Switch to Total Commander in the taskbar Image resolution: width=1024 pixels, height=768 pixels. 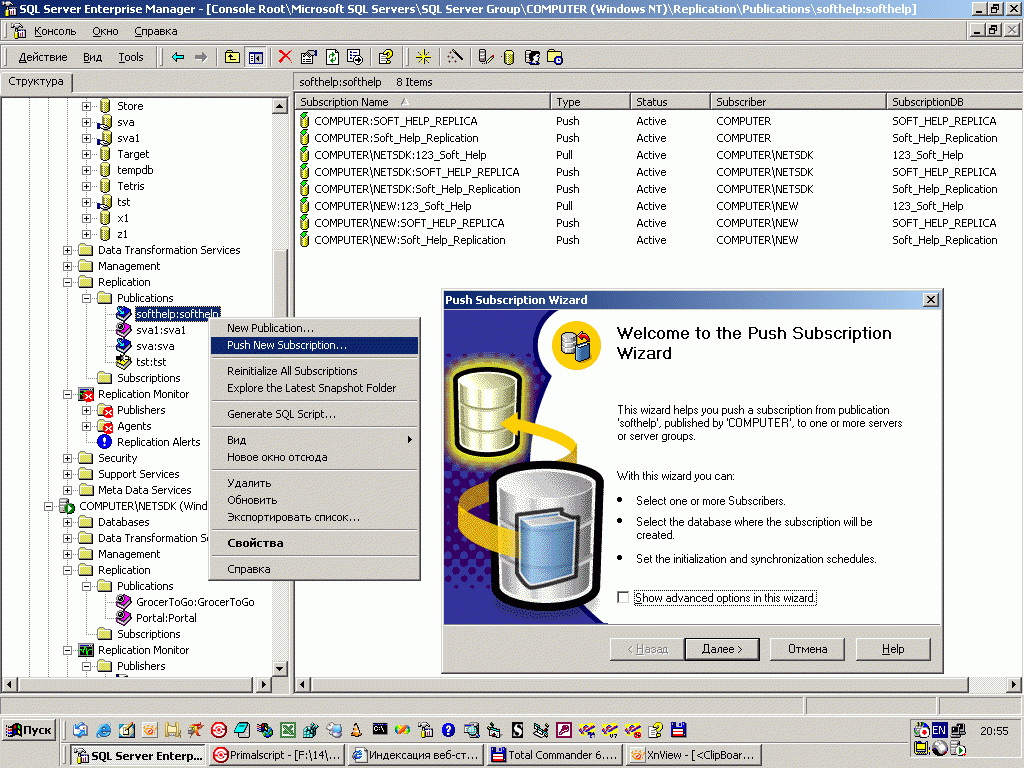pos(554,755)
